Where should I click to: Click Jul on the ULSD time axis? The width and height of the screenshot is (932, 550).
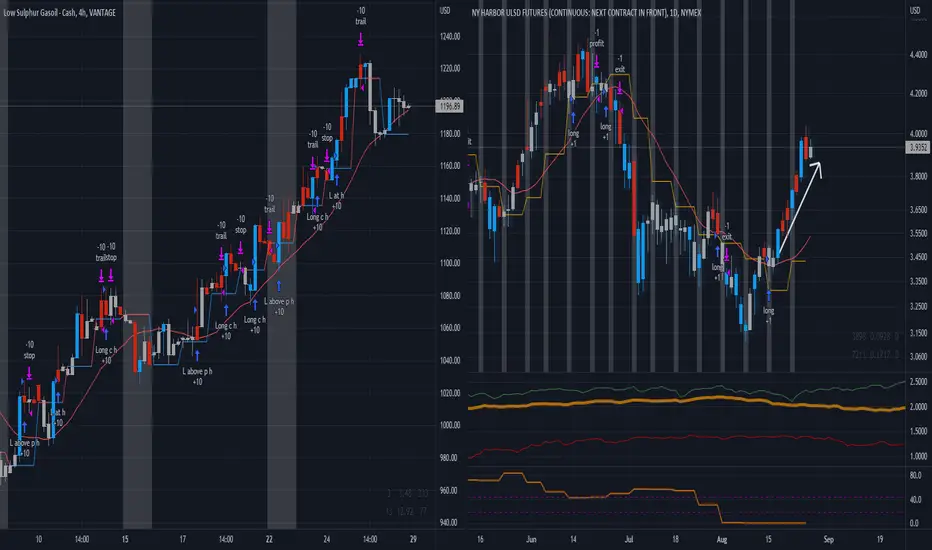tap(629, 539)
